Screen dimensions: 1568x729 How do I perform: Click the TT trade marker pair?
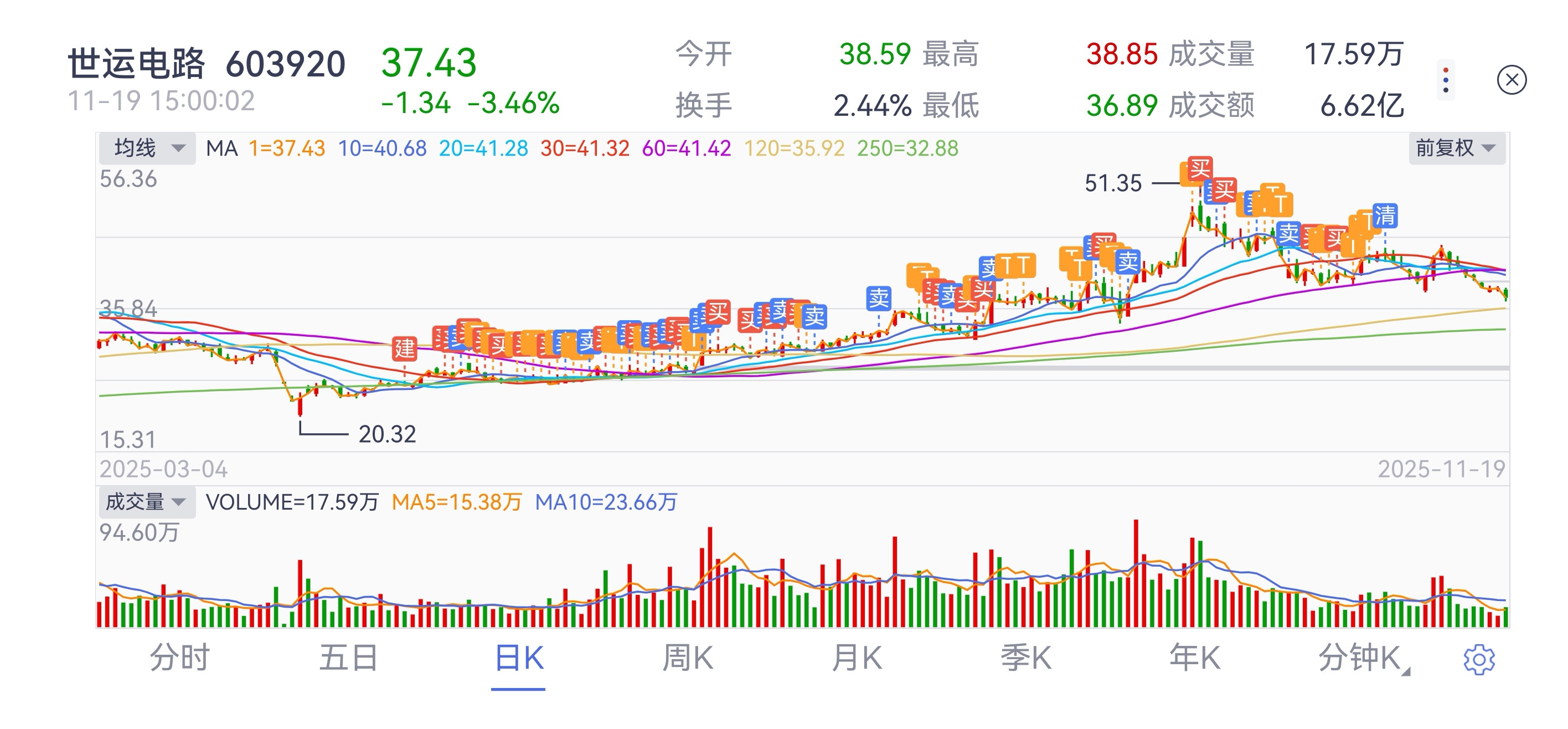(x=1015, y=265)
